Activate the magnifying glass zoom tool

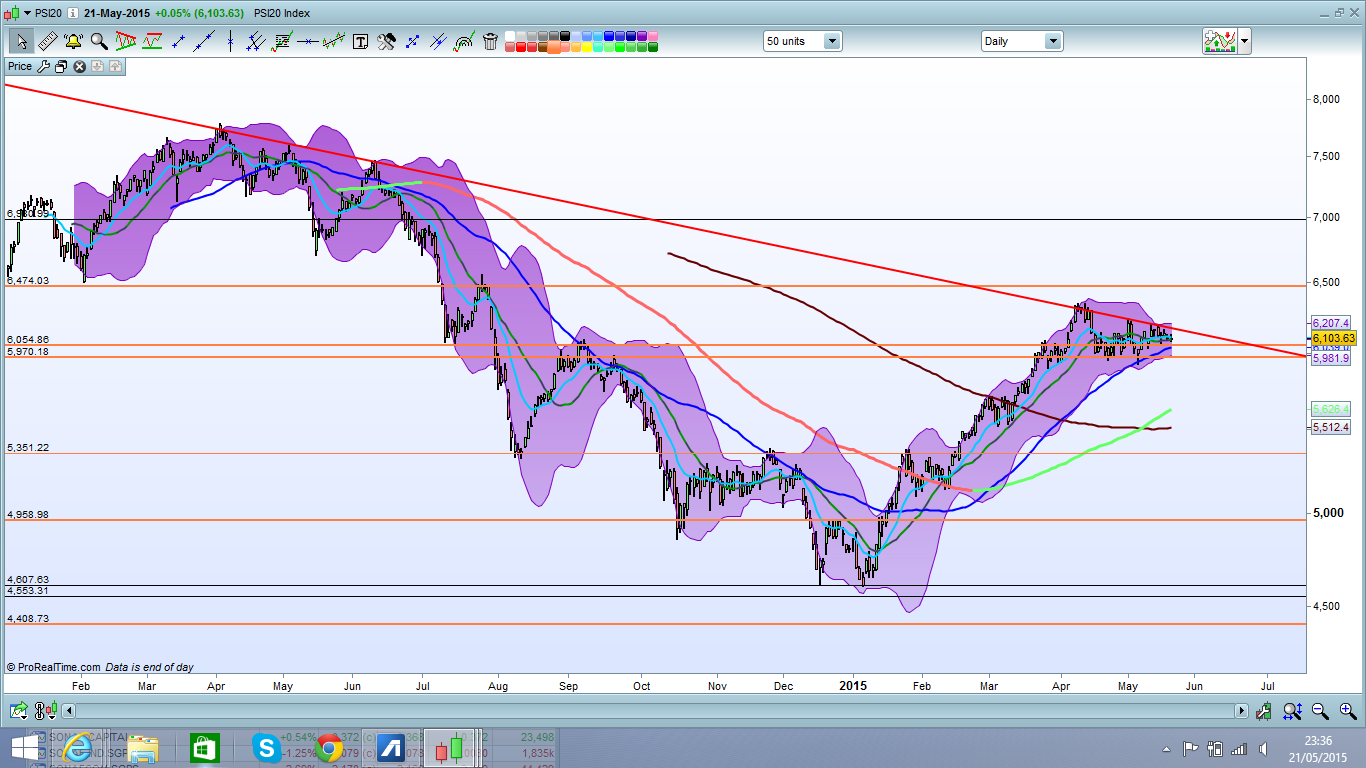coord(99,41)
